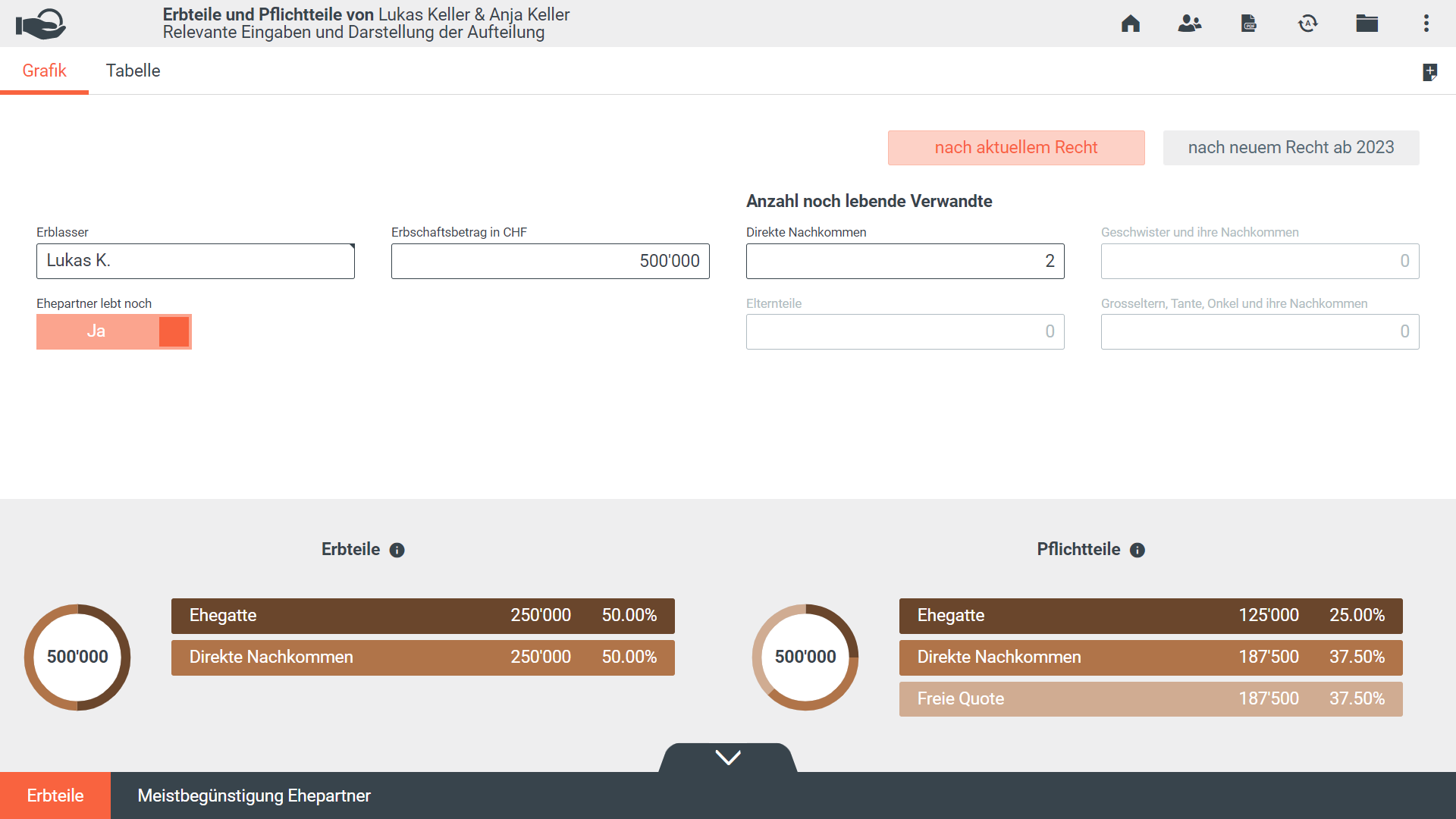Image resolution: width=1456 pixels, height=819 pixels.
Task: Toggle Ehepartner lebt noch switch
Action: pyautogui.click(x=114, y=331)
